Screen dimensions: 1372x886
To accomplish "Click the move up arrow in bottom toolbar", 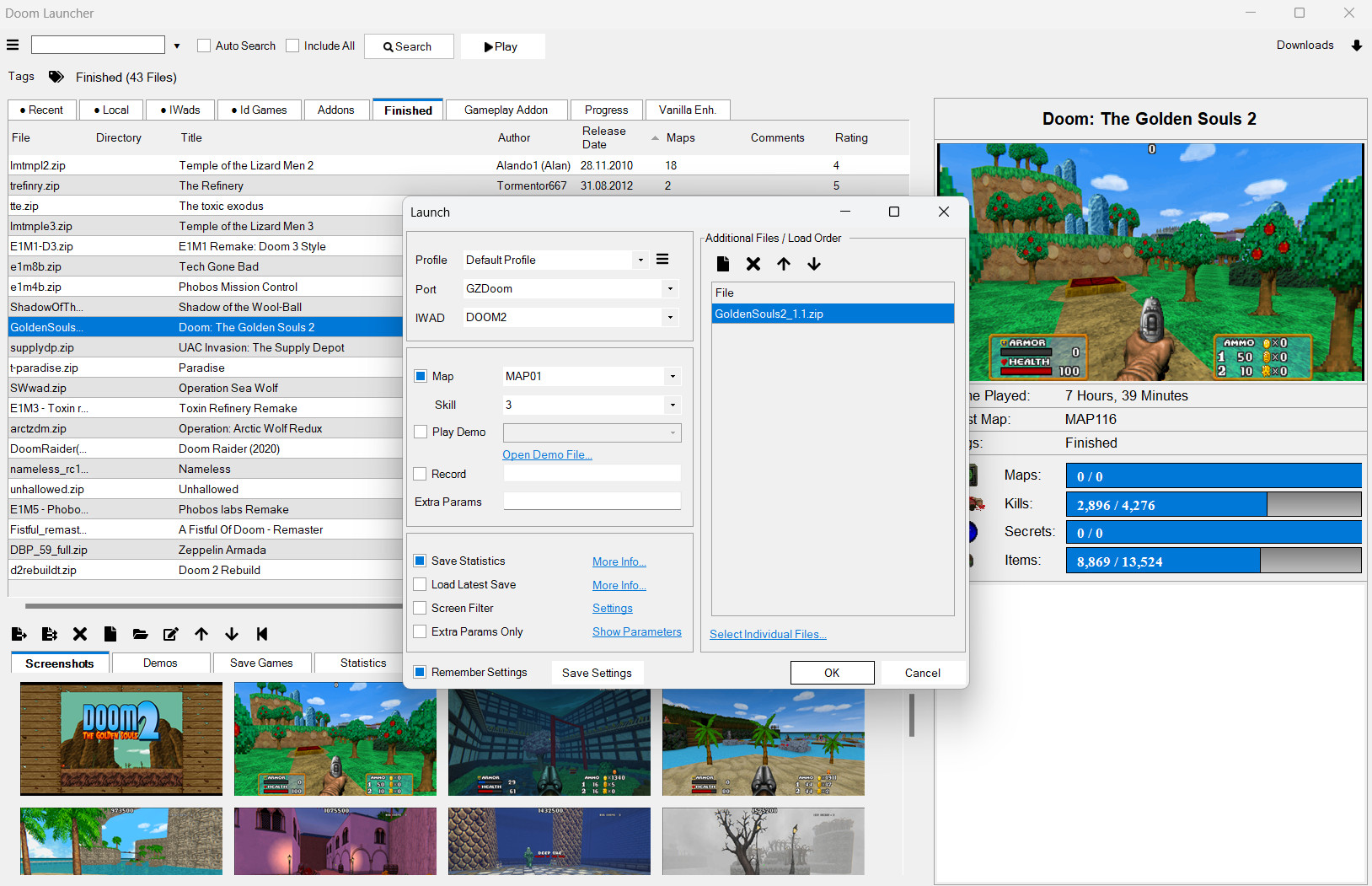I will [201, 634].
